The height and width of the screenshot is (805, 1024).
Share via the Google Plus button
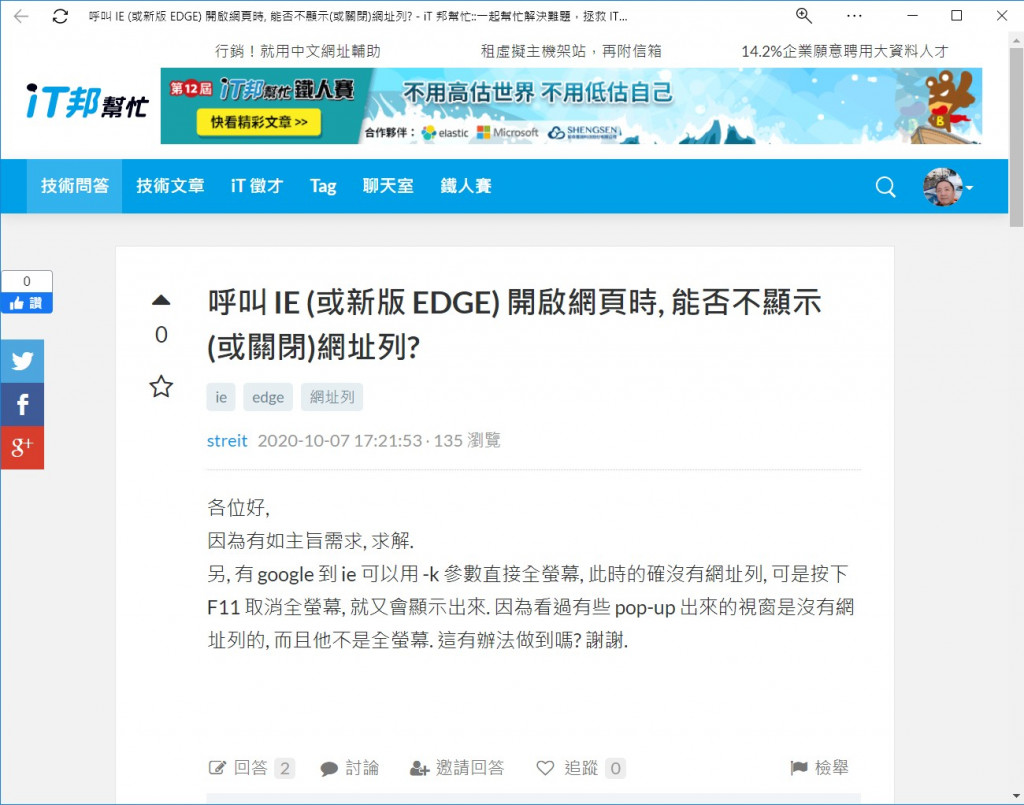tap(22, 448)
